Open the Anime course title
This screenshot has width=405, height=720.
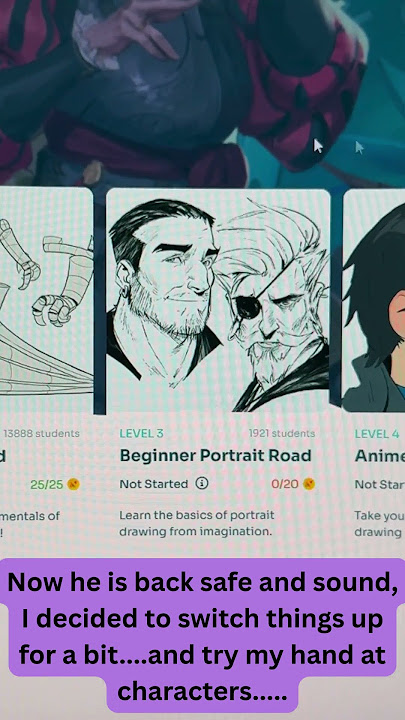click(380, 456)
